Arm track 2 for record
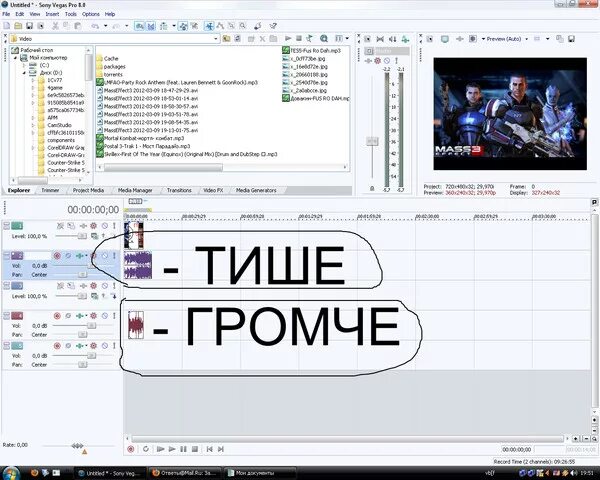600x480 pixels. (57, 256)
